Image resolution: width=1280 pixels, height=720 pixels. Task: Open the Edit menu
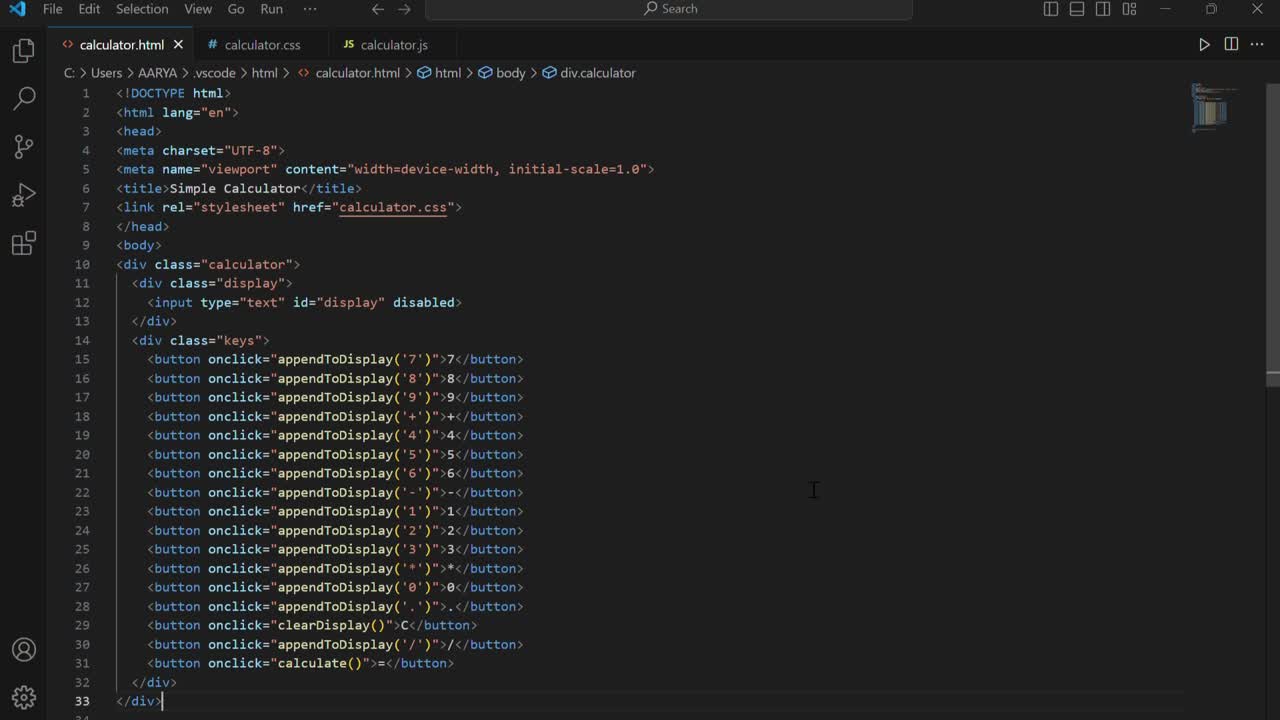point(89,9)
